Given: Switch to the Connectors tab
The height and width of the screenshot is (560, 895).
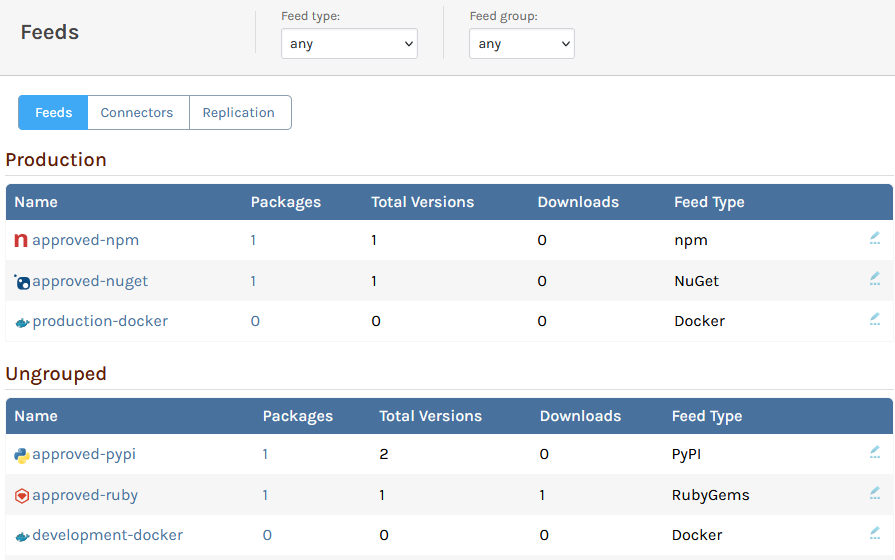Looking at the screenshot, I should [x=137, y=113].
